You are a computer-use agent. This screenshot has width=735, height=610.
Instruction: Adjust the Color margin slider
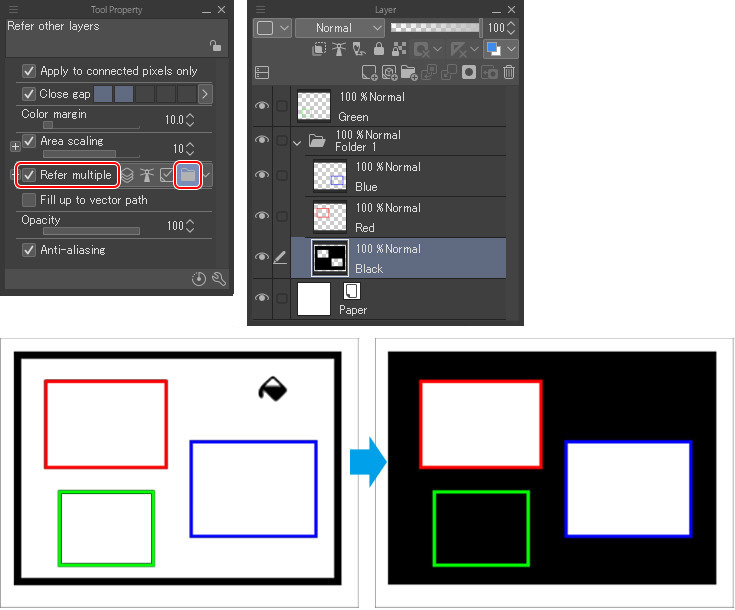coord(91,125)
